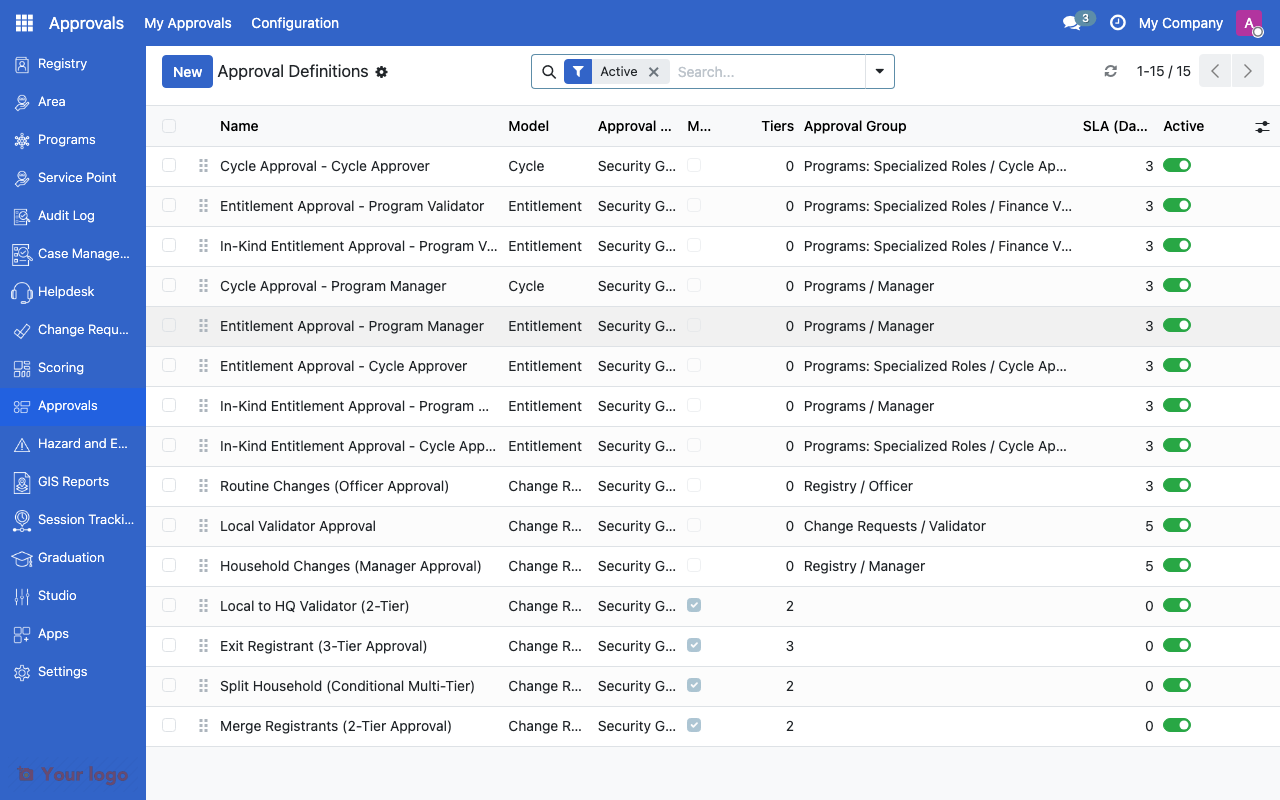Open Configuration menu
1280x800 pixels.
point(295,23)
